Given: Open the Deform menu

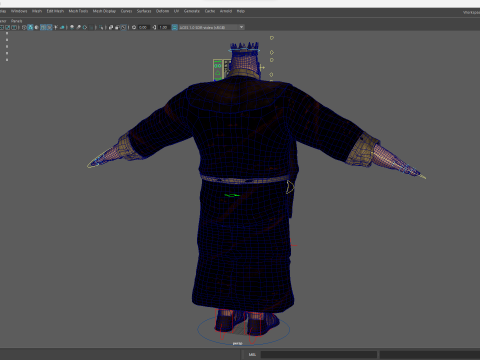Looking at the screenshot, I should (x=162, y=11).
